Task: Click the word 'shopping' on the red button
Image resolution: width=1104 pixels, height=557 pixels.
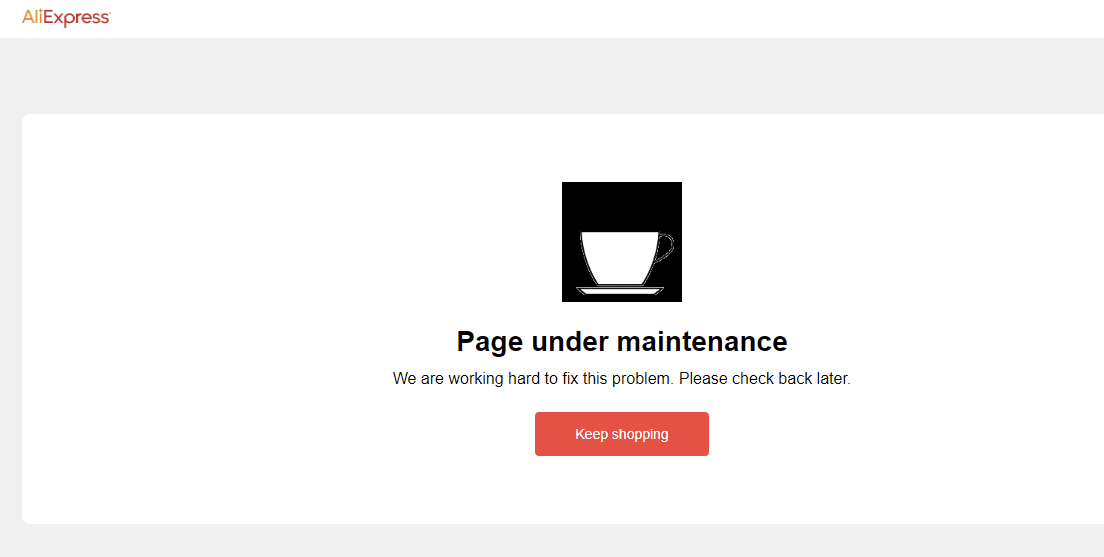Action: point(639,434)
